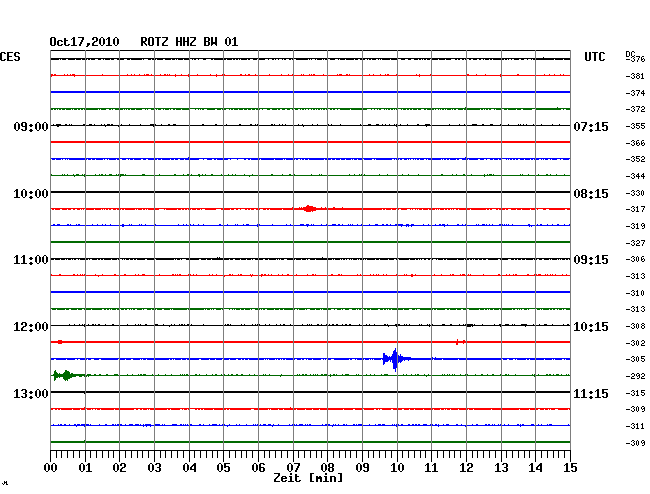Select the "13:00" local time label
The height and width of the screenshot is (494, 650).
pyautogui.click(x=31, y=393)
